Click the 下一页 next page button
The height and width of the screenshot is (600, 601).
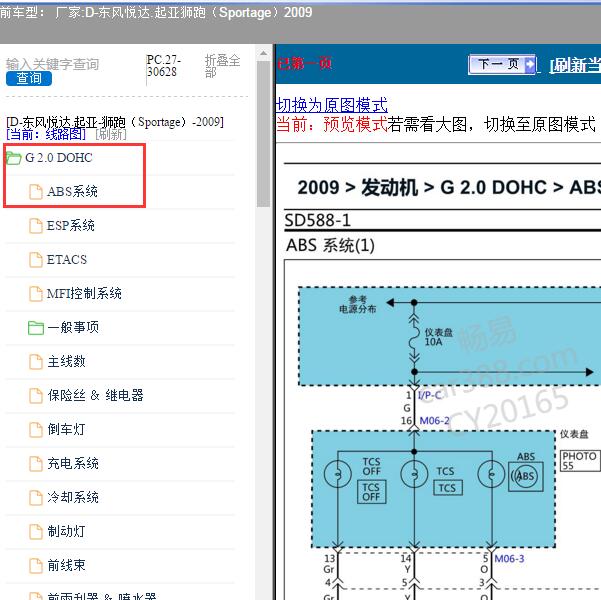pos(502,64)
